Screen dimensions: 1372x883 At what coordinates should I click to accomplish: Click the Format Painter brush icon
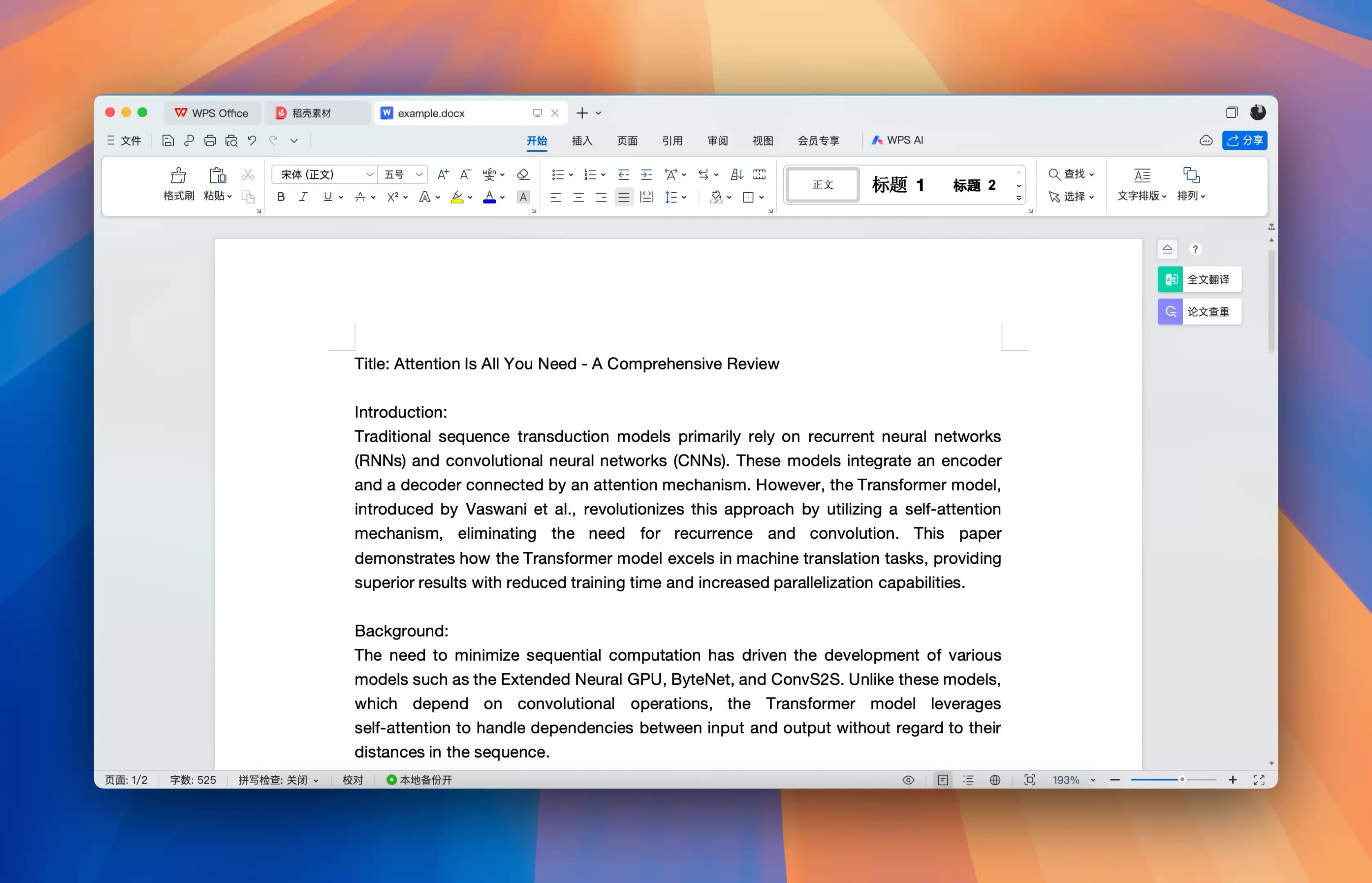tap(178, 175)
